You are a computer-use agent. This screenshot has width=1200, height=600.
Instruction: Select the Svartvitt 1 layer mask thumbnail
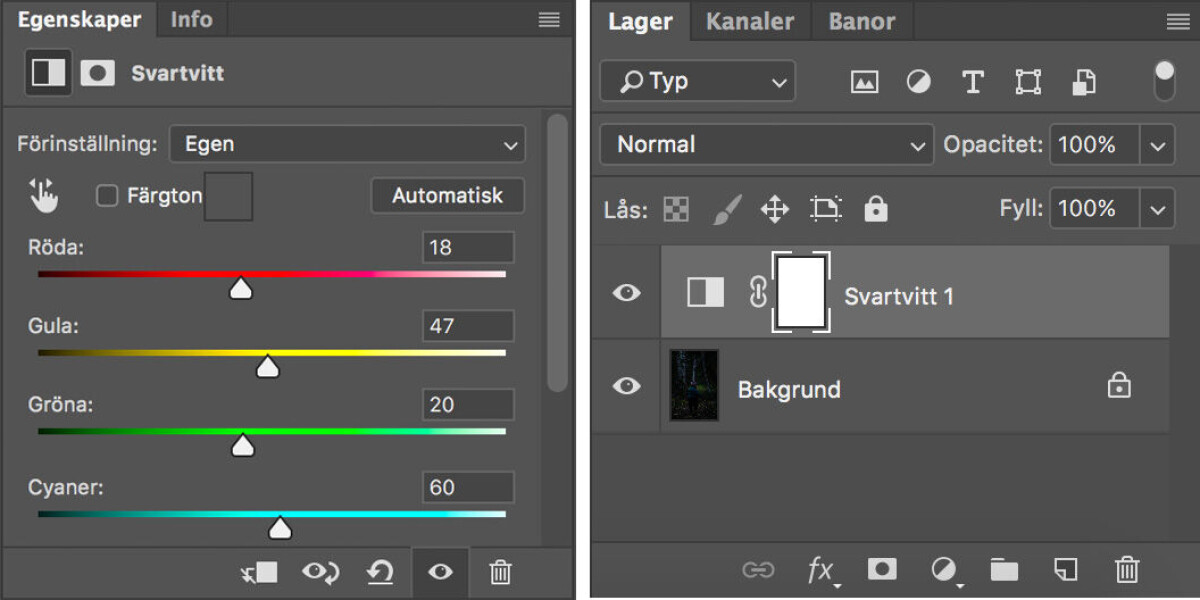click(x=801, y=292)
